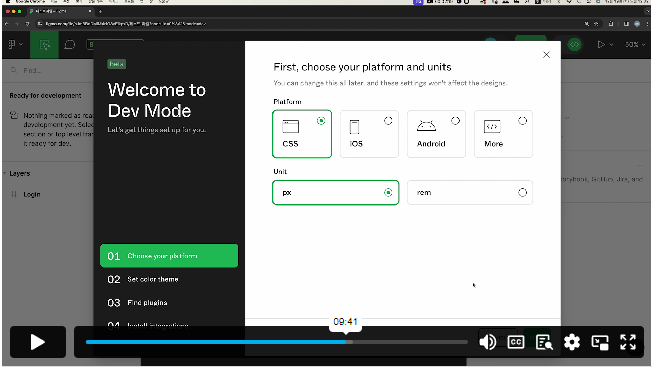This screenshot has height=367, width=652.
Task: Select the Comment tool in Figma toolbar
Action: [x=69, y=44]
